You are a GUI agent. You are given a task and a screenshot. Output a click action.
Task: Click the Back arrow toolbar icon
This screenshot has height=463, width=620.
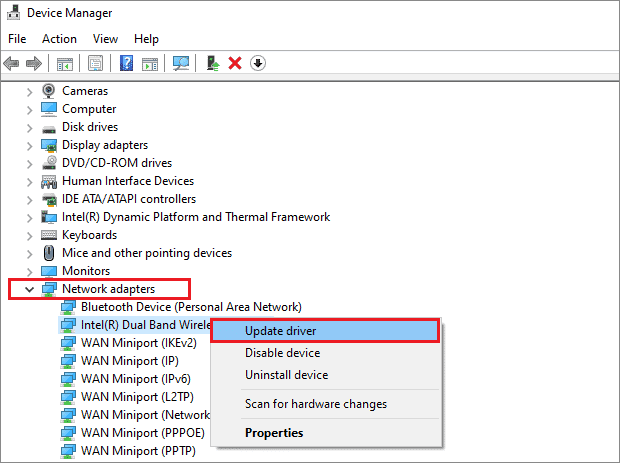point(11,63)
